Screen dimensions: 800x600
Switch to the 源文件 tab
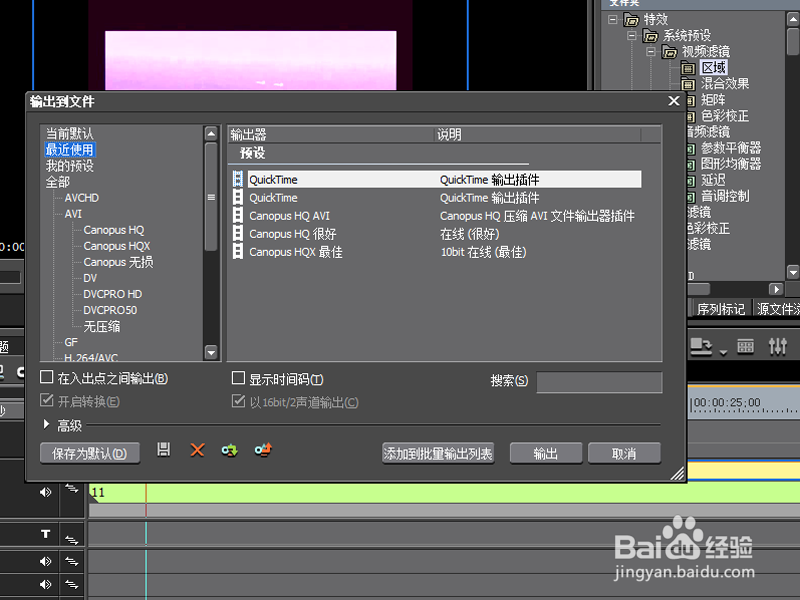[x=777, y=309]
